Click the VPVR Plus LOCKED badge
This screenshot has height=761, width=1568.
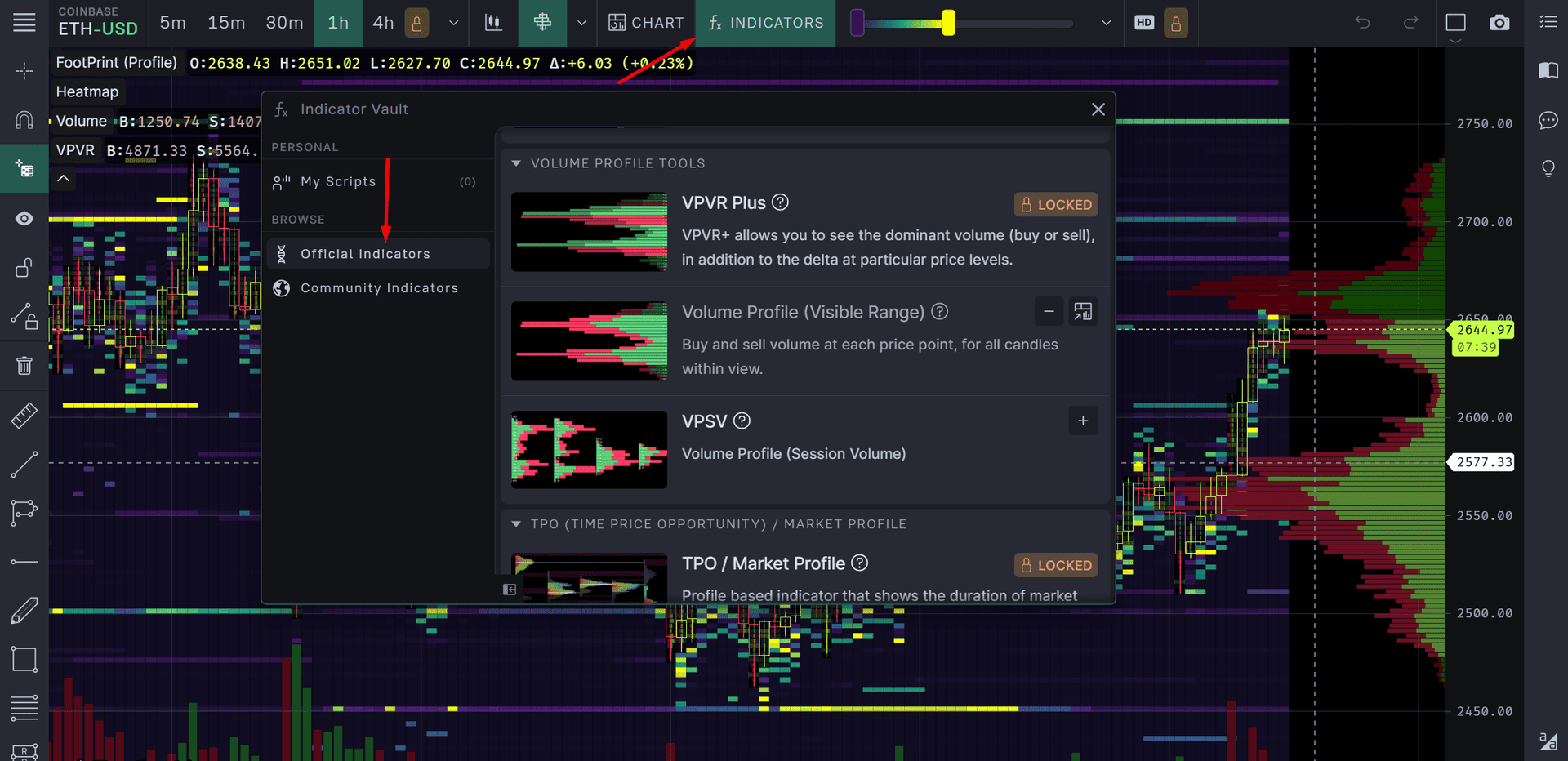[x=1055, y=205]
